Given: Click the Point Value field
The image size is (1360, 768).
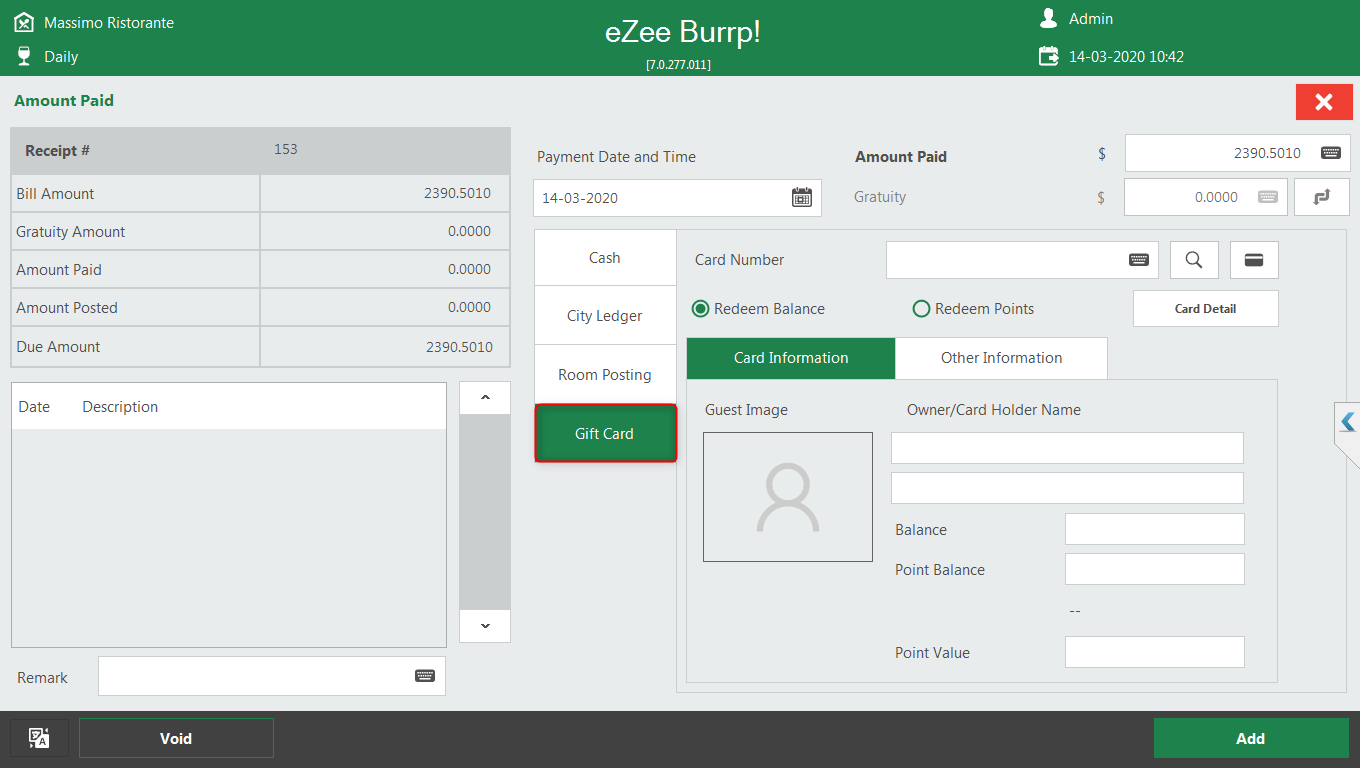Looking at the screenshot, I should point(1154,652).
